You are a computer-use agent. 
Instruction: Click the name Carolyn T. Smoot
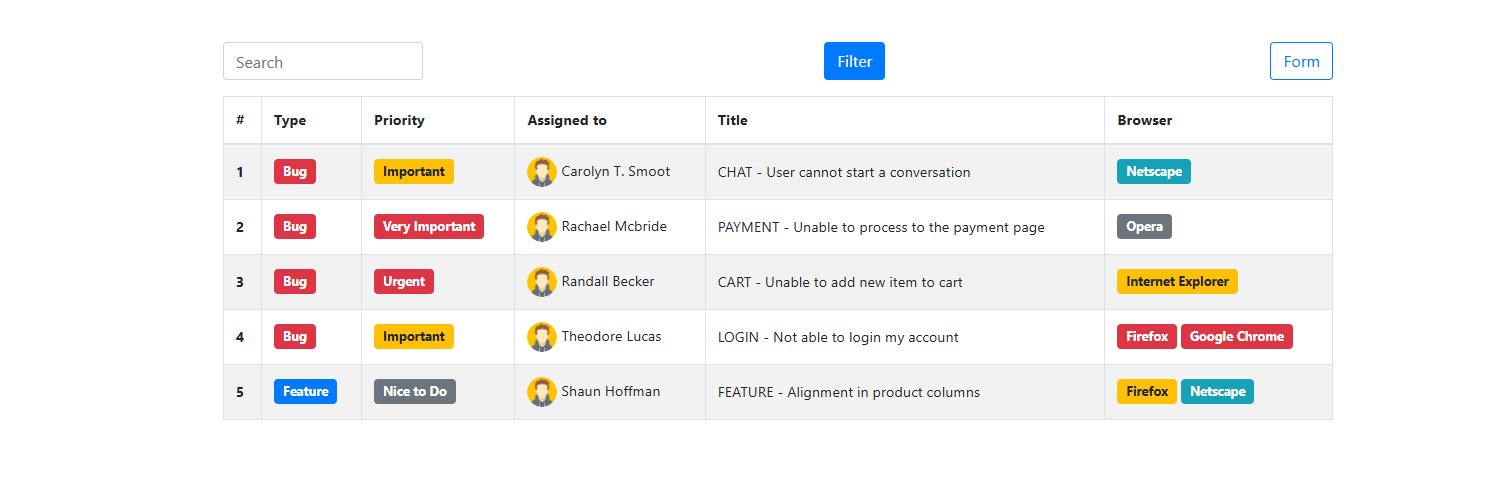(616, 171)
